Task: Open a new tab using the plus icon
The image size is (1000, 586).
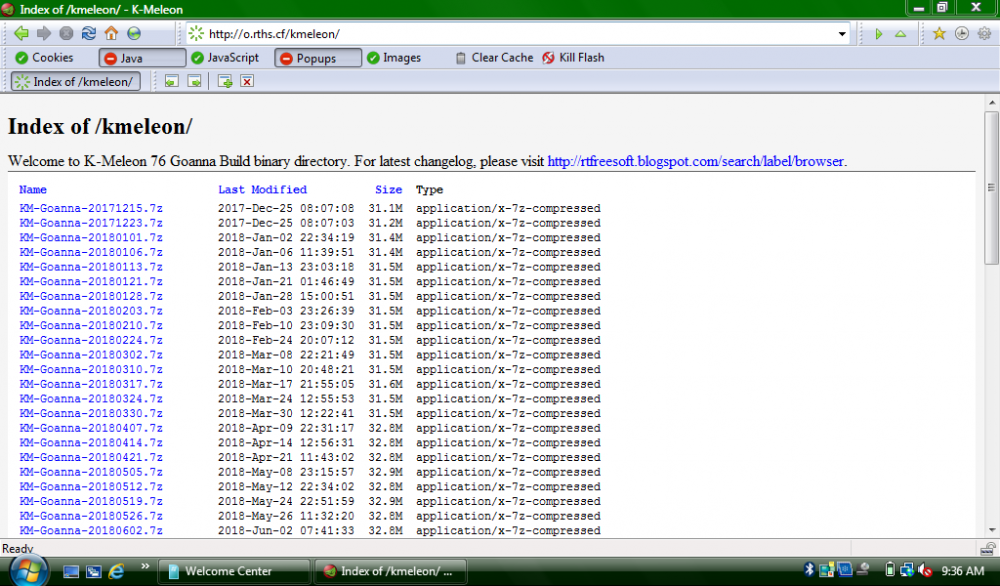Action: 225,81
